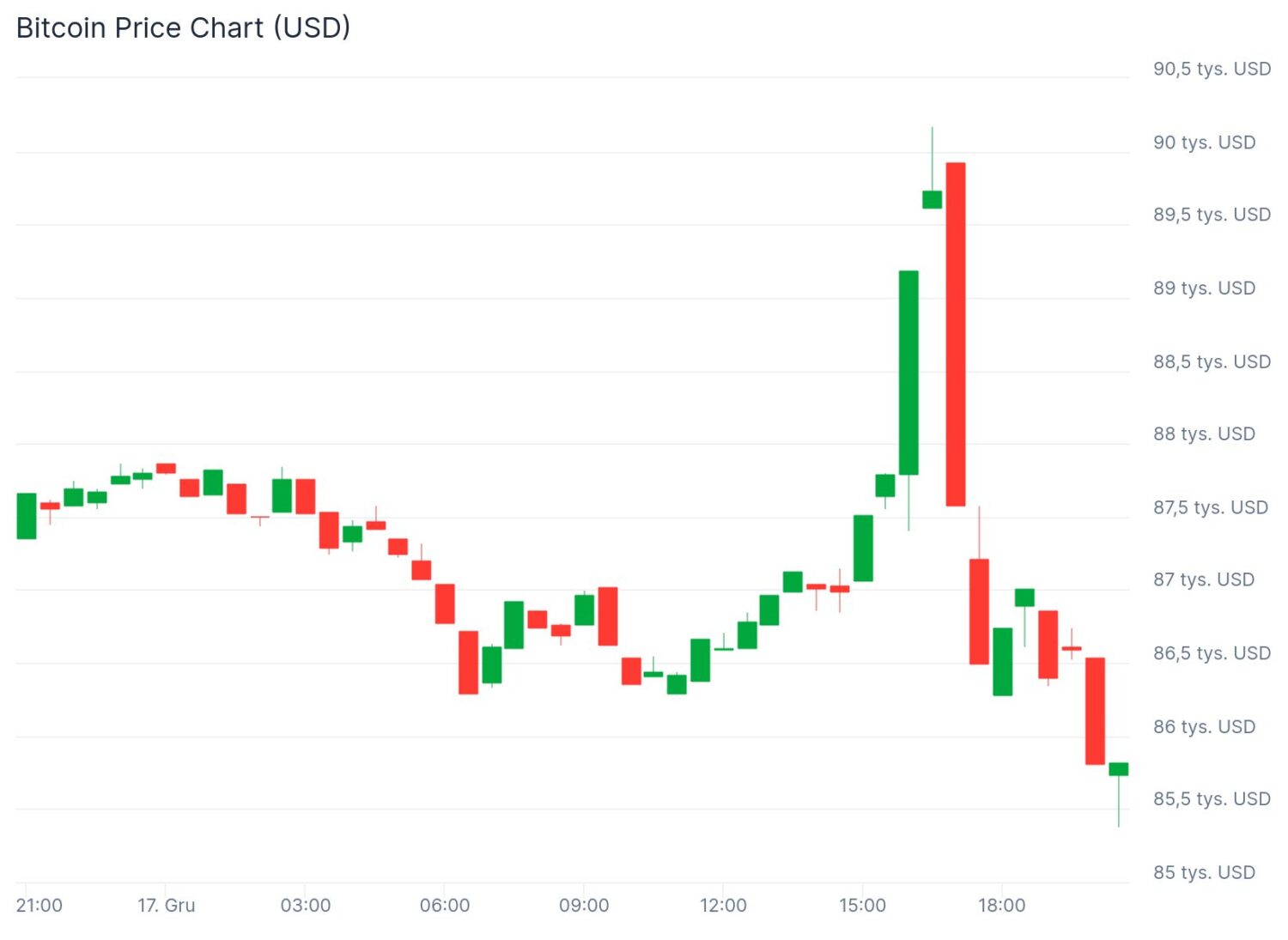The height and width of the screenshot is (940, 1288).
Task: Select the 03:00 time axis label
Action: click(x=306, y=905)
